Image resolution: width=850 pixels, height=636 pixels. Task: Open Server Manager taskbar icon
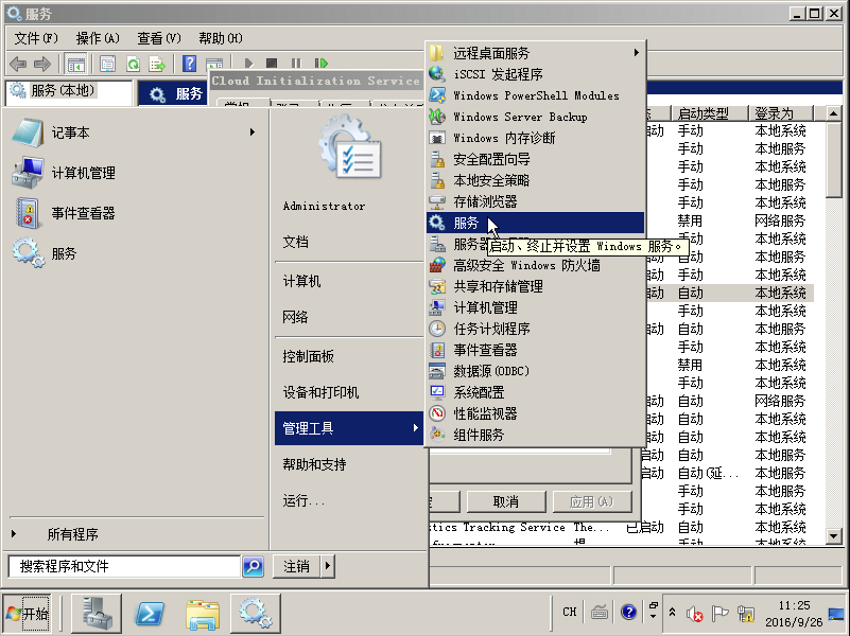click(98, 613)
